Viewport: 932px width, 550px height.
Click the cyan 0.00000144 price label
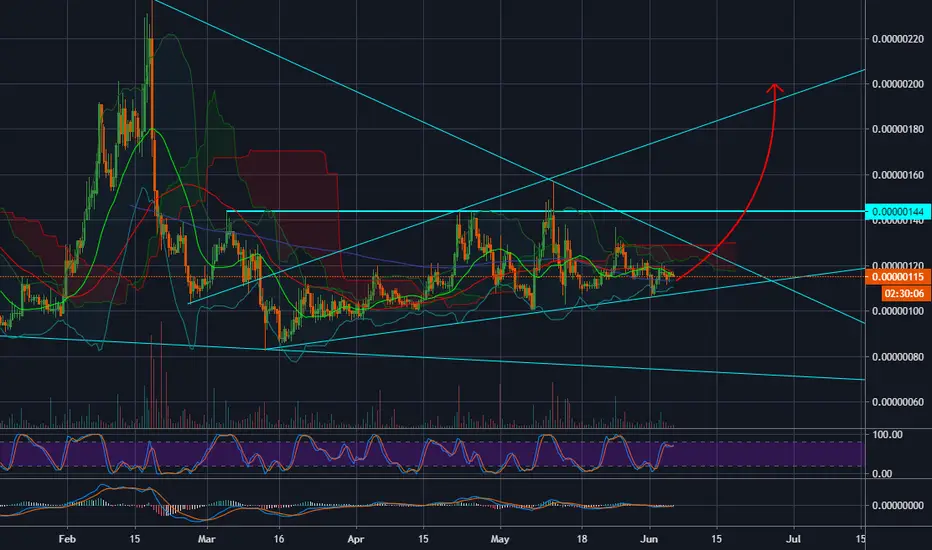point(898,212)
